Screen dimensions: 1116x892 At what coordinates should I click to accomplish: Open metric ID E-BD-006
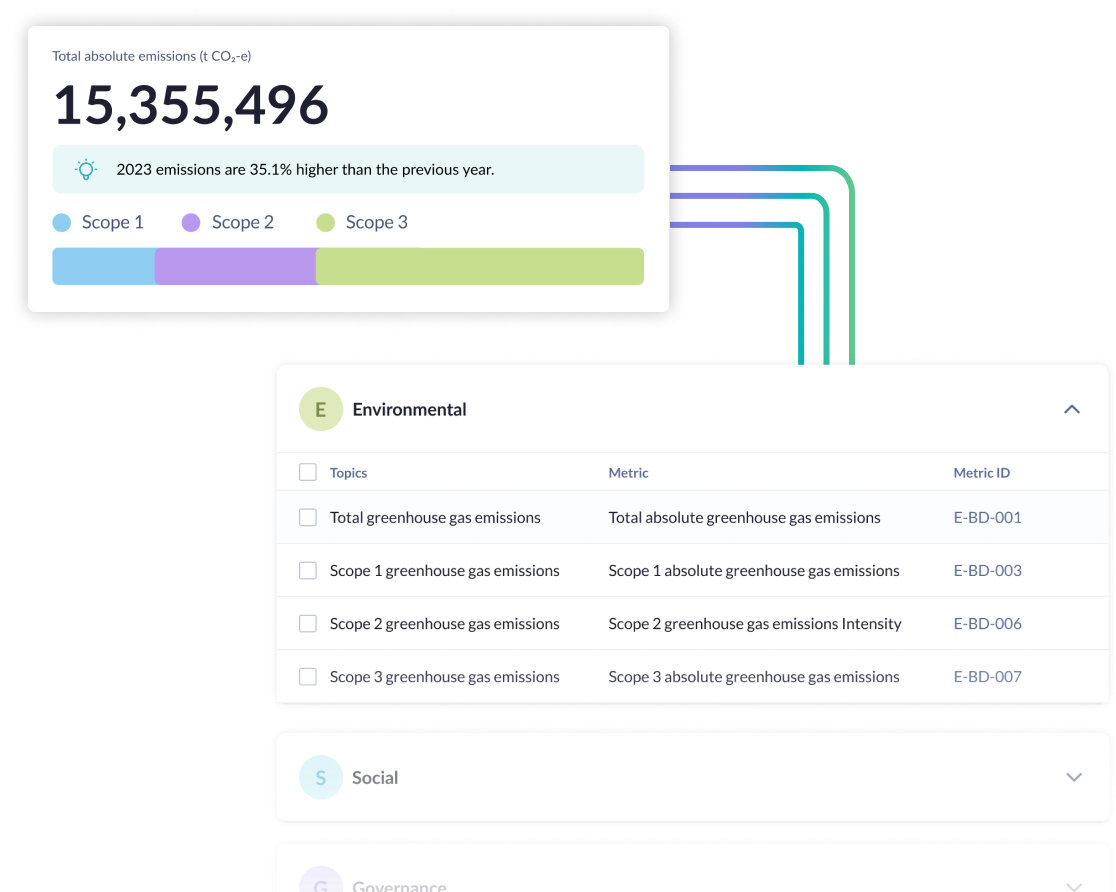(987, 624)
